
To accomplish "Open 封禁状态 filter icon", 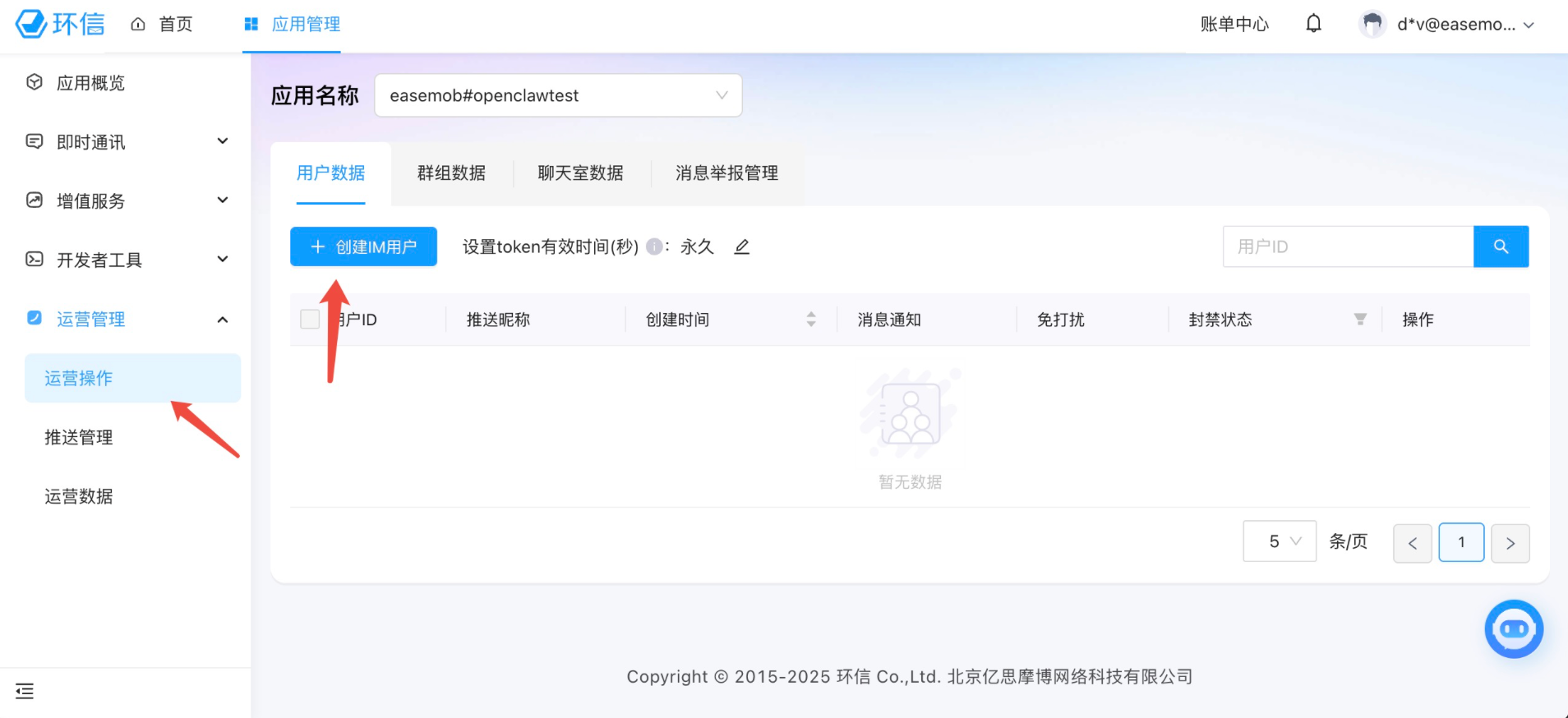I will pyautogui.click(x=1360, y=319).
